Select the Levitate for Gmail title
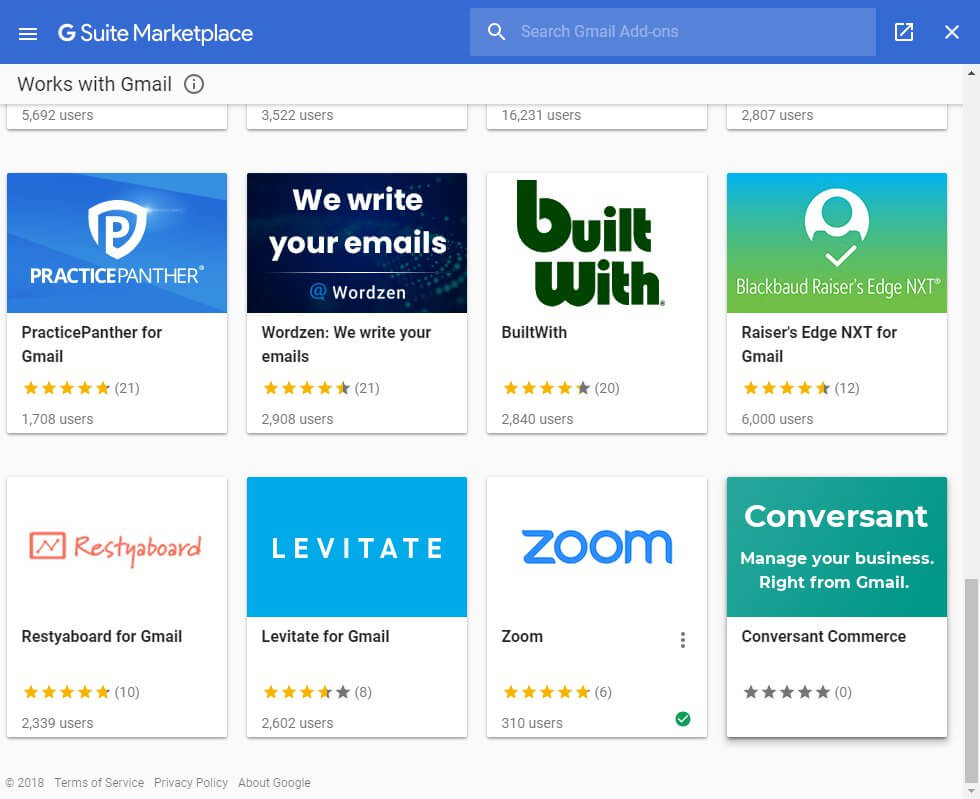980x799 pixels. (x=325, y=636)
